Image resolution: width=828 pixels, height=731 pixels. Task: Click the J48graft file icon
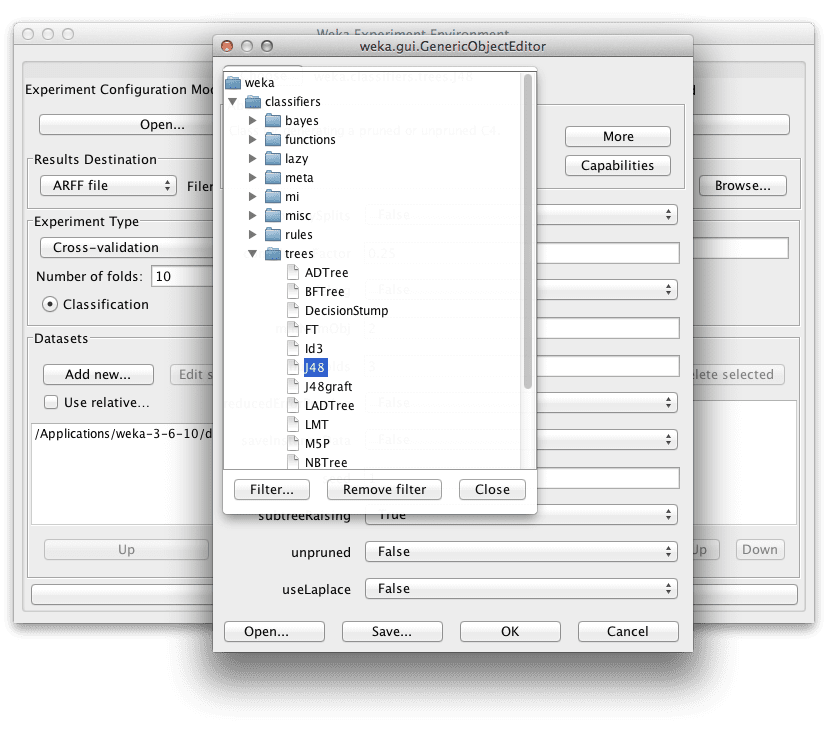click(x=293, y=386)
